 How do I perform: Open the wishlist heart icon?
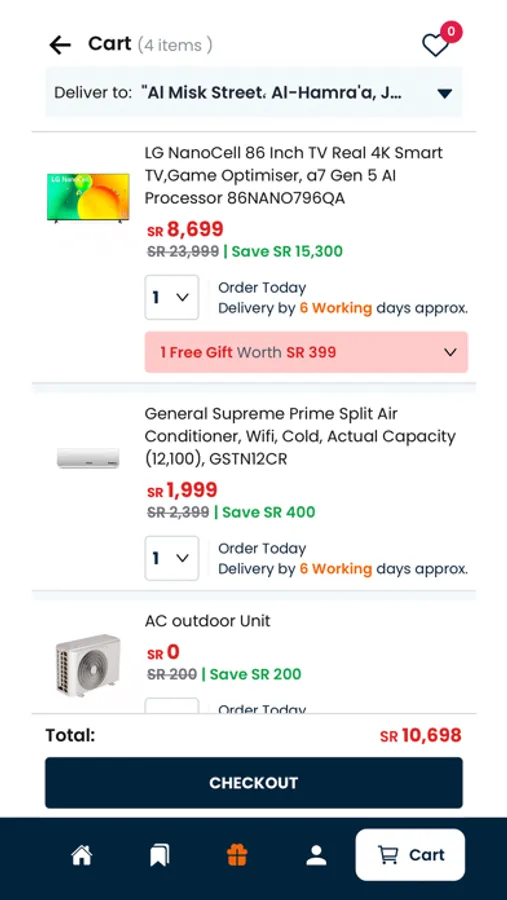pyautogui.click(x=435, y=45)
